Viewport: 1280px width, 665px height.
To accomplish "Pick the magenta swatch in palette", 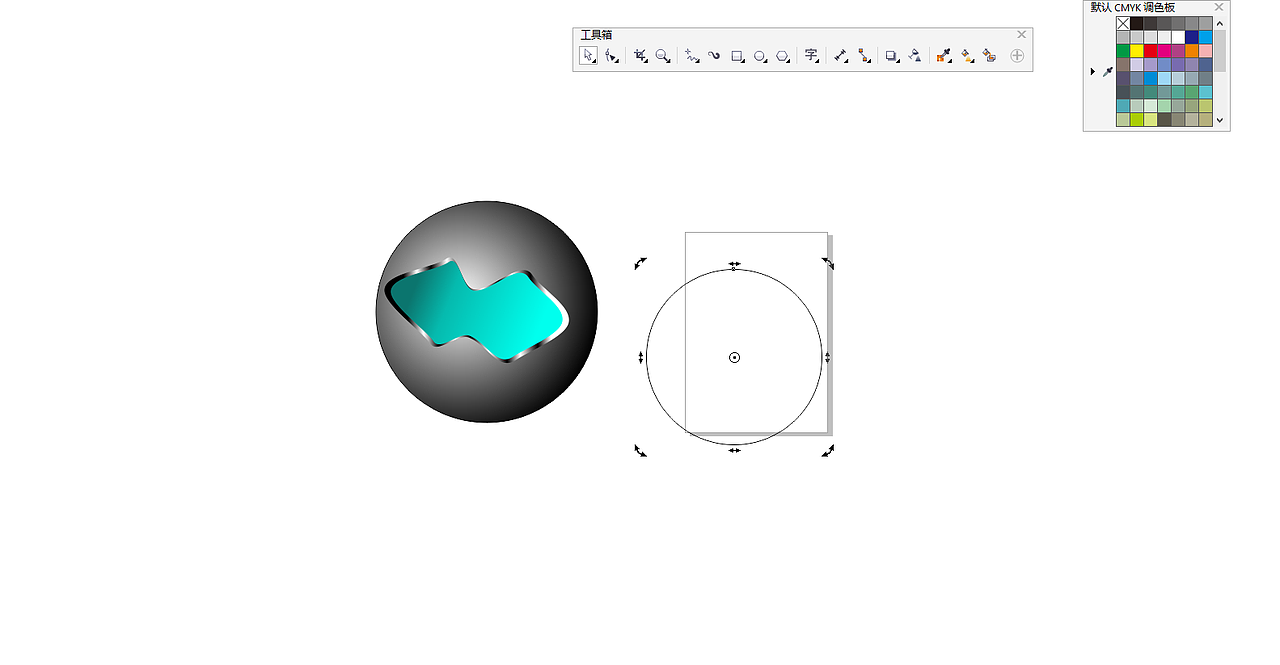I will click(x=1164, y=51).
